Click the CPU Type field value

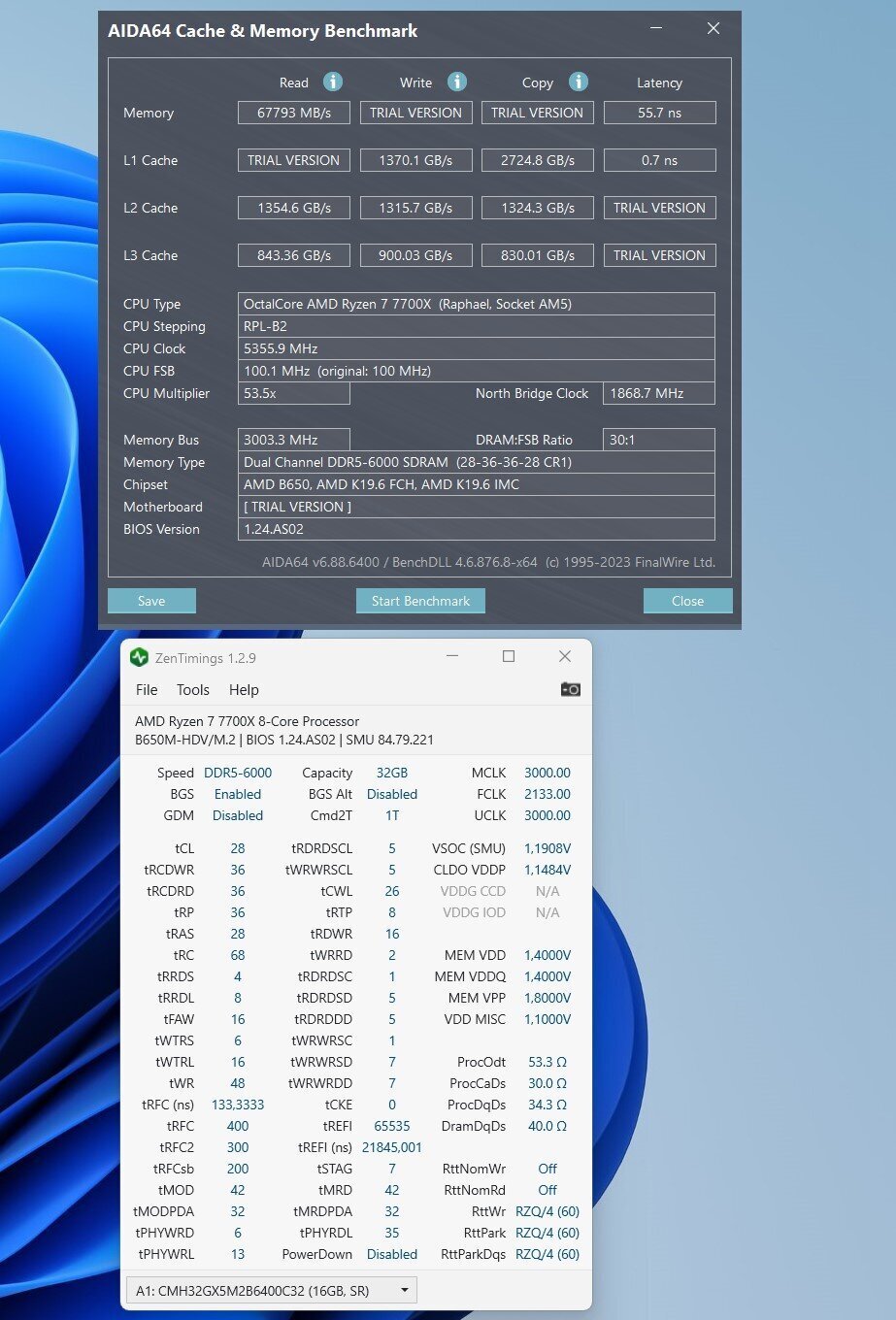(476, 304)
